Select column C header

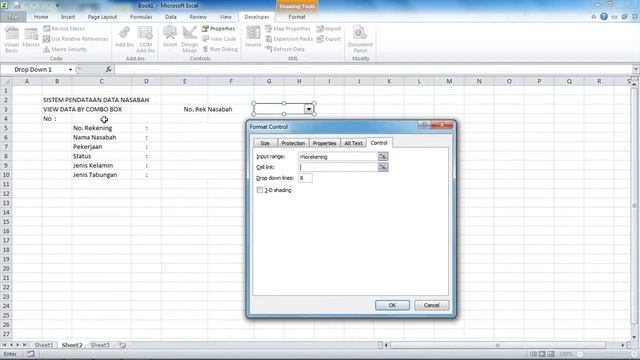102,81
